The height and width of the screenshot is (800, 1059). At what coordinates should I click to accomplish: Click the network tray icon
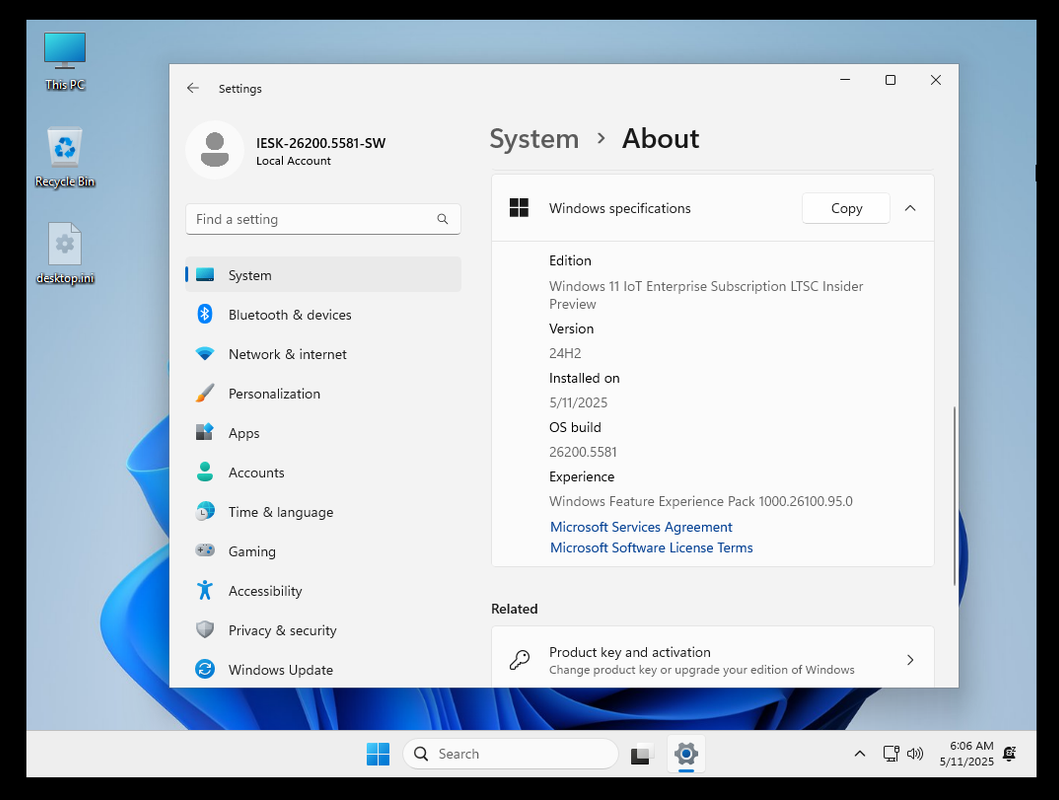pos(891,753)
